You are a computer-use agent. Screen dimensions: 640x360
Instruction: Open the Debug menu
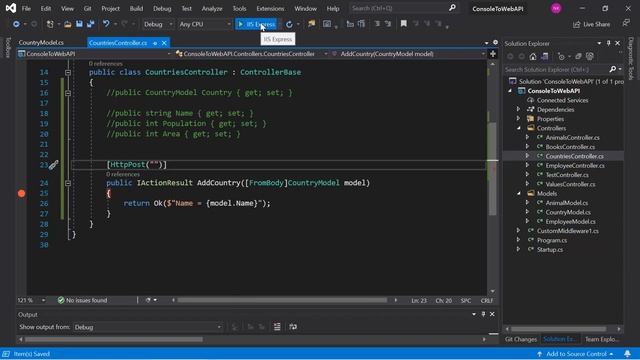(x=162, y=9)
